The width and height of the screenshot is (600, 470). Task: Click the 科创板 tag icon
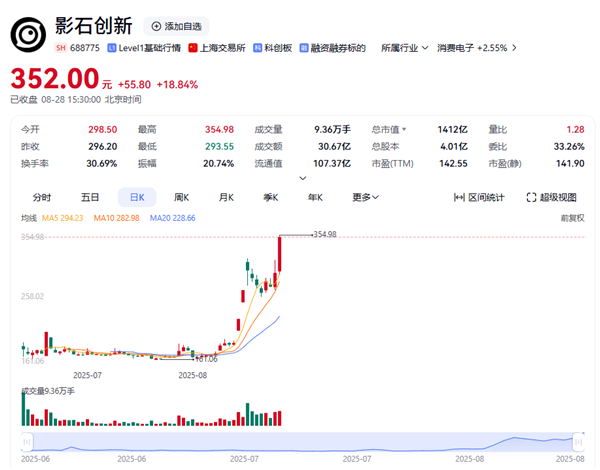(258, 48)
